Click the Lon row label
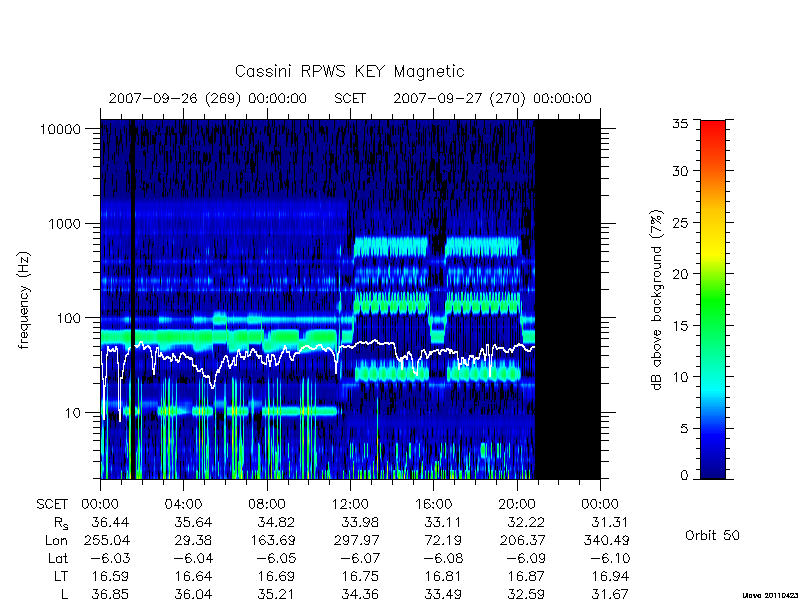 (x=56, y=541)
